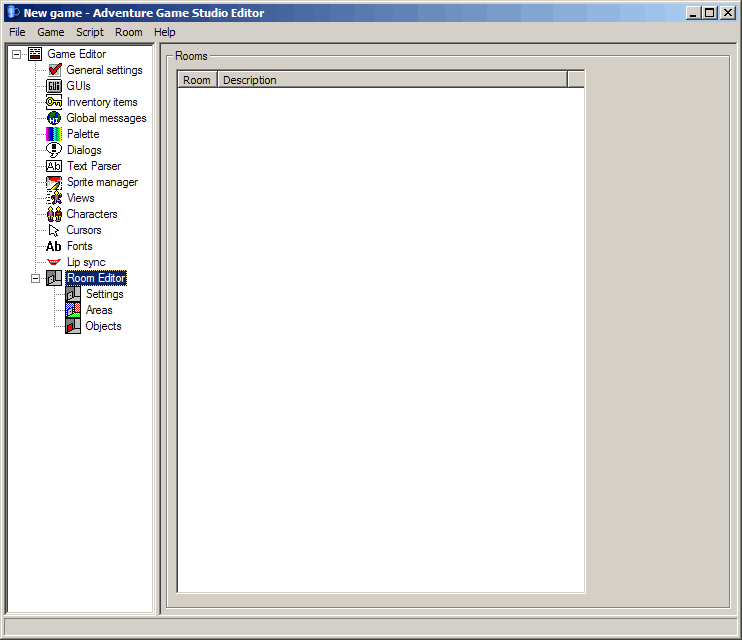
Task: Click the GUIs tree icon
Action: point(53,86)
